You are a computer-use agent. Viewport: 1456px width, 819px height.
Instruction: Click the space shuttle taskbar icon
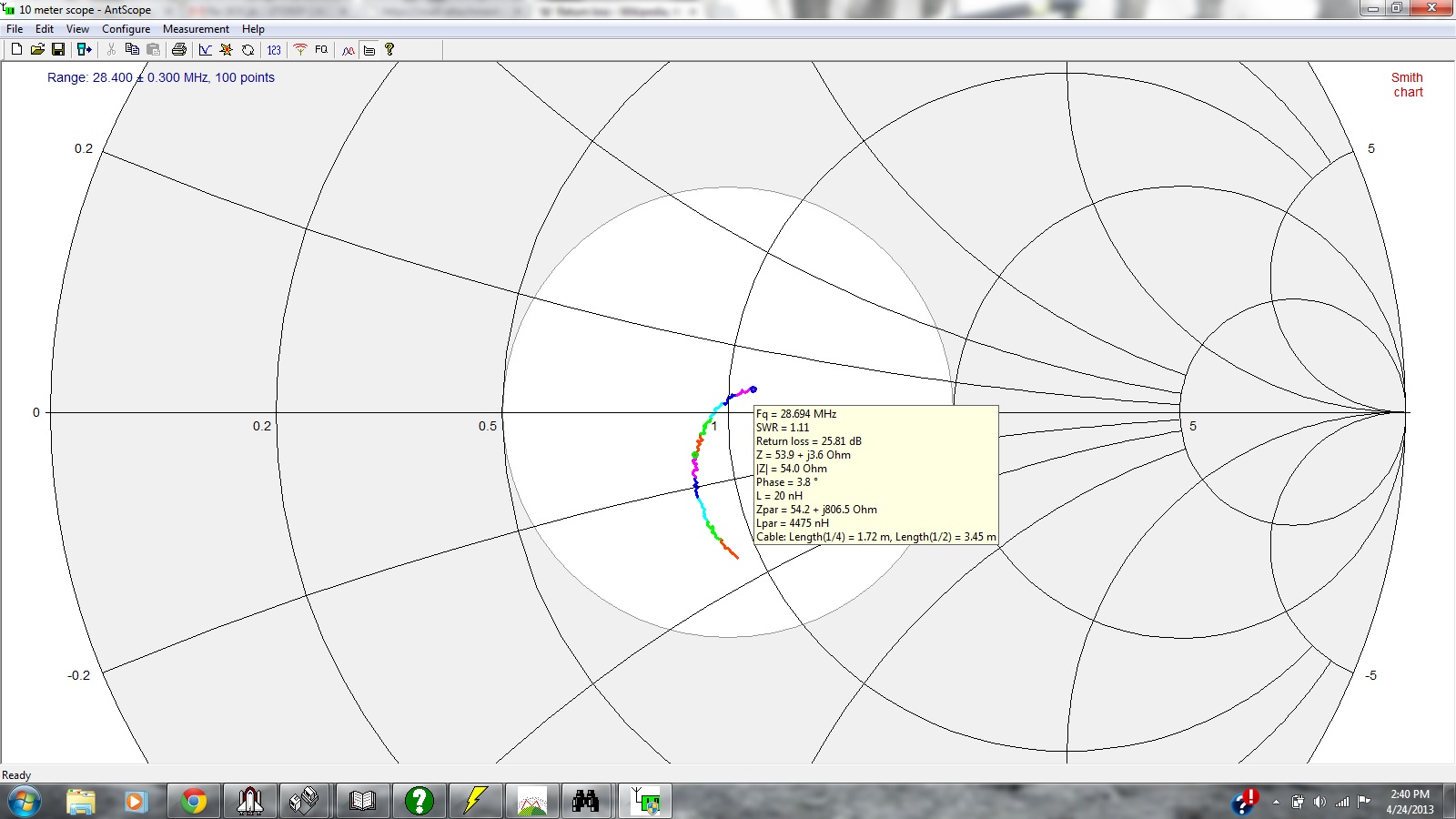[x=250, y=802]
